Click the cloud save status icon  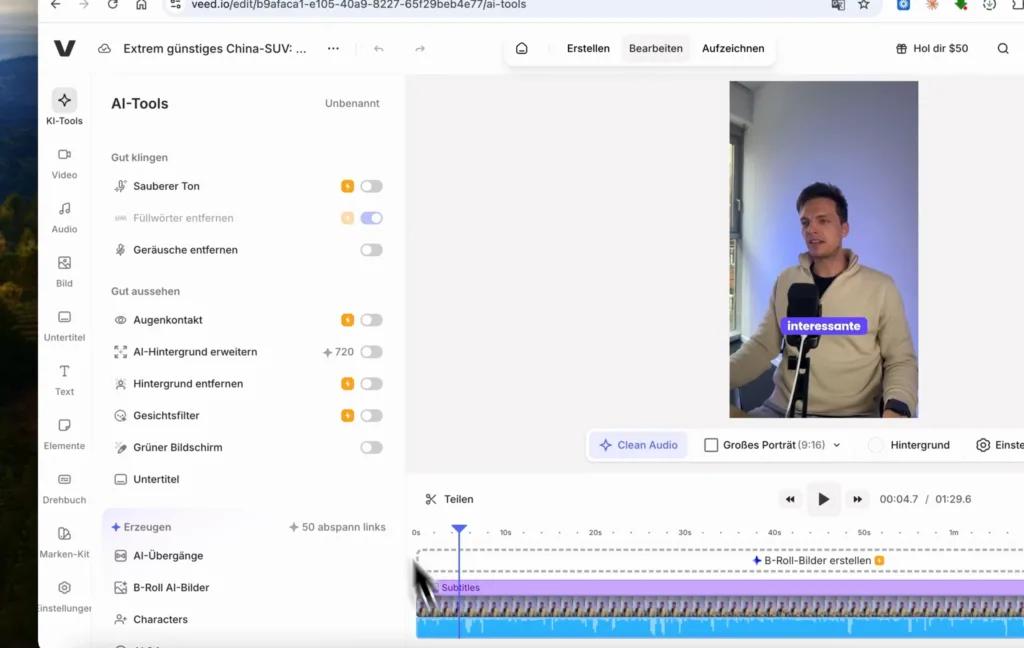click(104, 49)
